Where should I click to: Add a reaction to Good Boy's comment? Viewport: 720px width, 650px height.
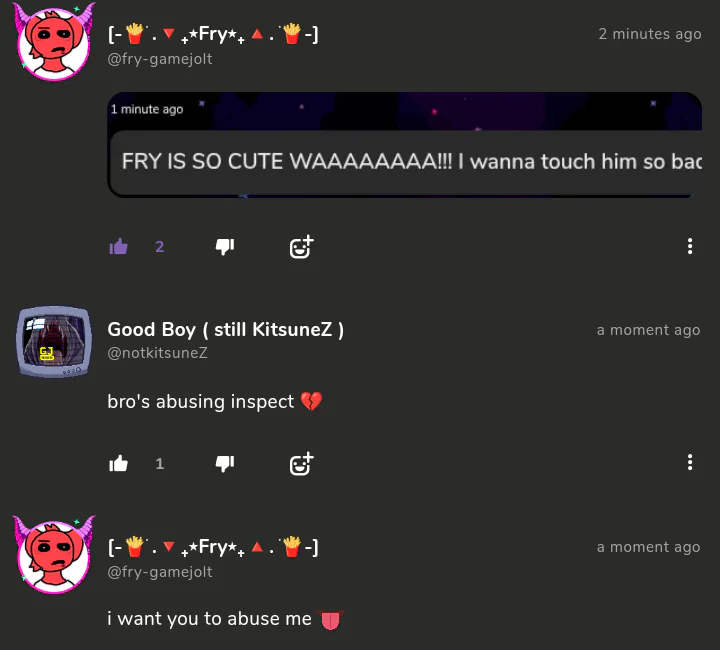point(302,464)
